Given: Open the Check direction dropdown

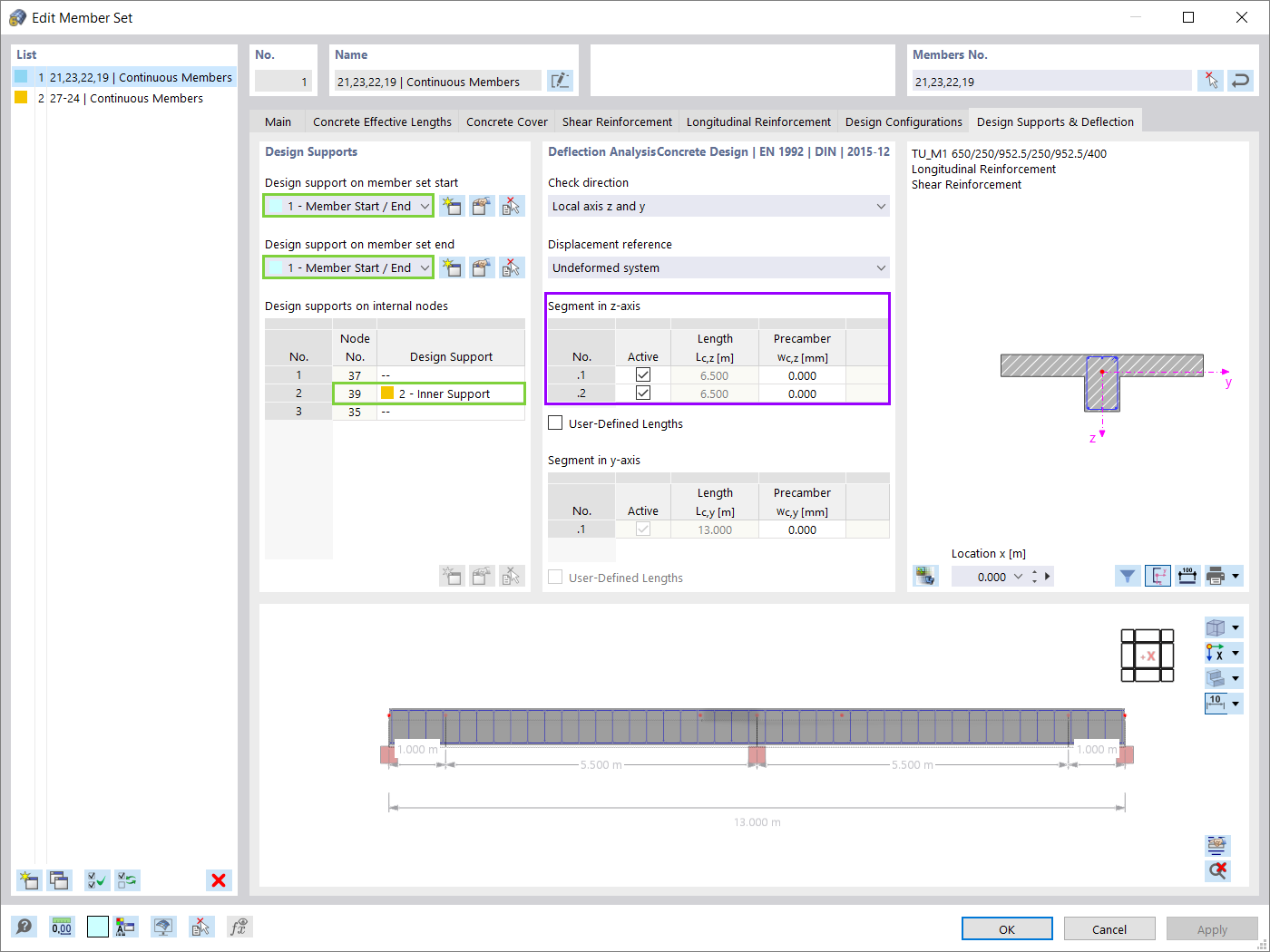Looking at the screenshot, I should tap(717, 206).
